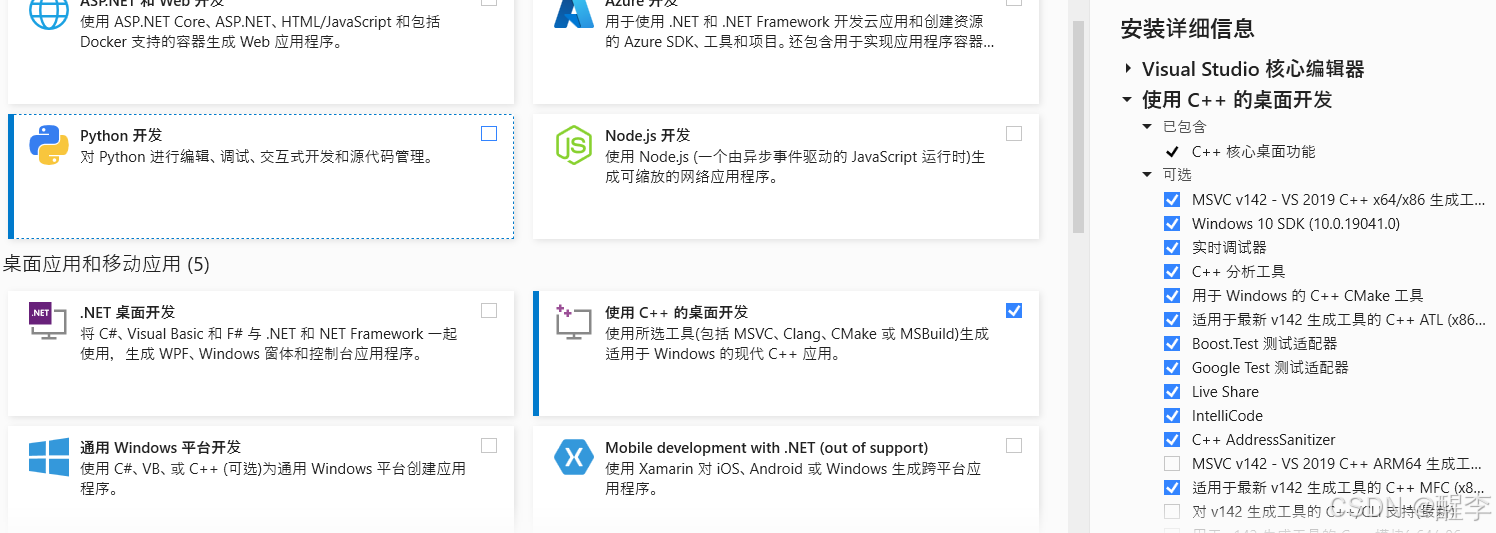
Task: Enable the Node.js 开发 workload checkbox
Action: (x=1014, y=134)
